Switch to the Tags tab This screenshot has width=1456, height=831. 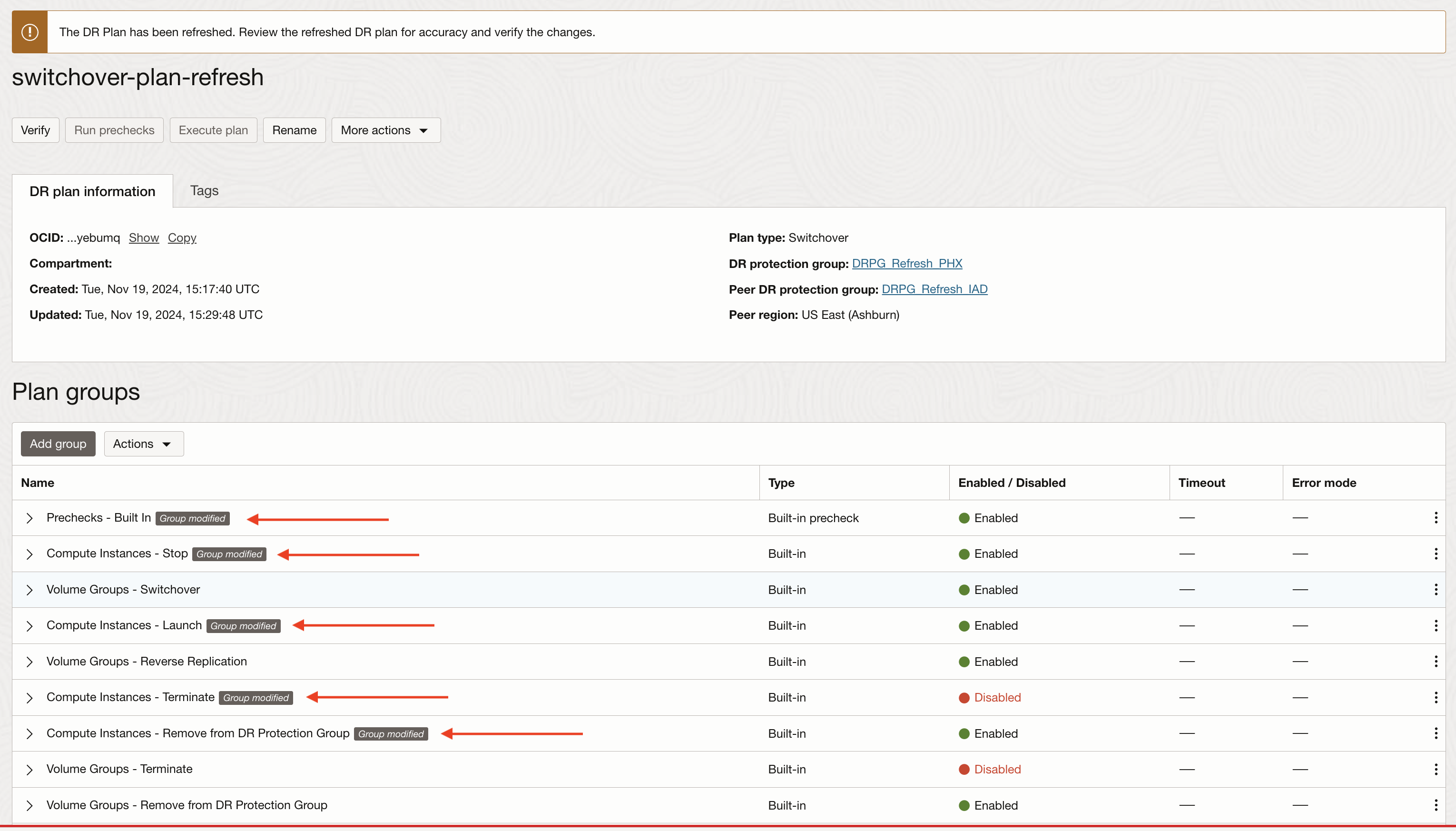204,191
